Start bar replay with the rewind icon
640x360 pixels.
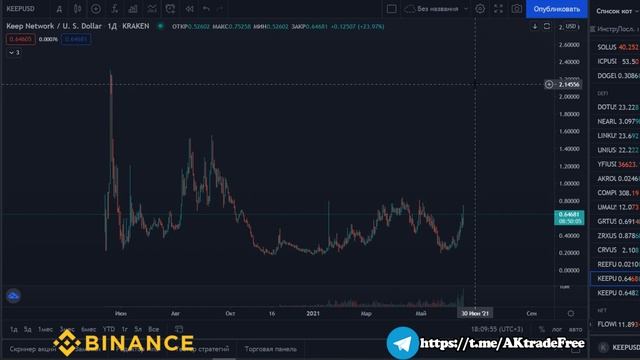tap(189, 9)
